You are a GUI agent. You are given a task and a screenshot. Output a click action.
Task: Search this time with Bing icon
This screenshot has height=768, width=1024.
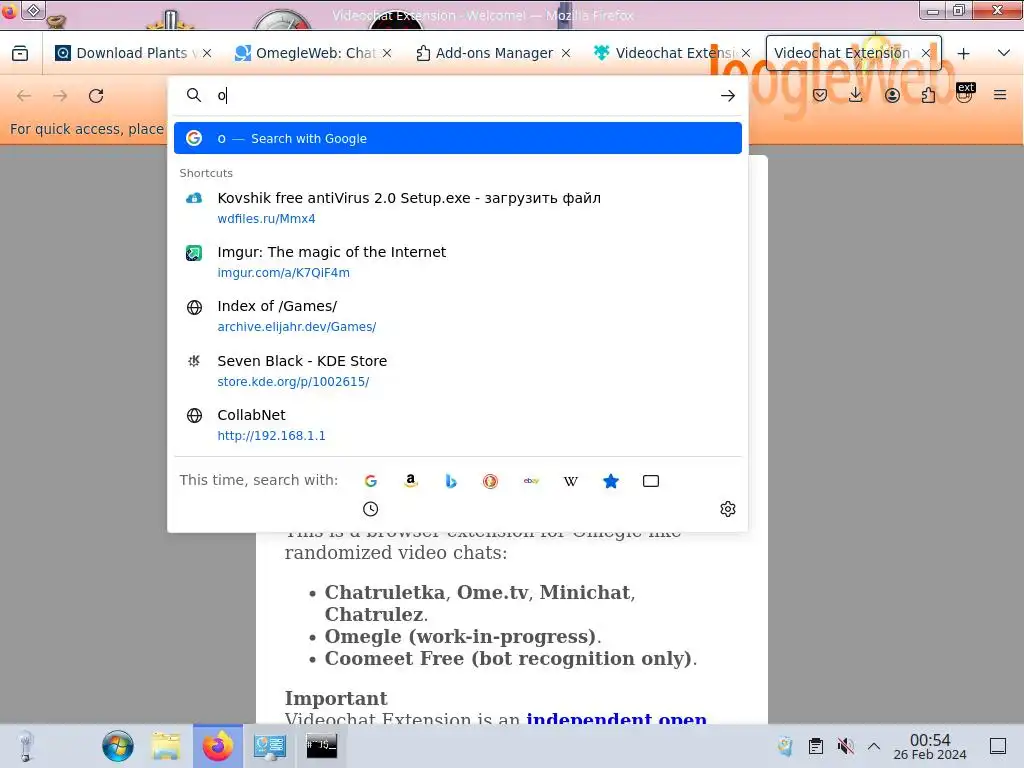(x=451, y=481)
